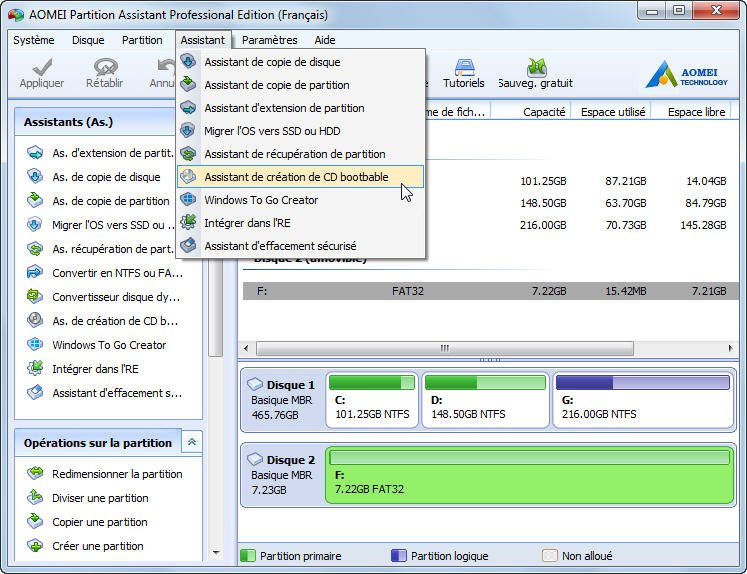Click the partition list horizontal scrollbar thumb
The height and width of the screenshot is (574, 747).
[445, 348]
